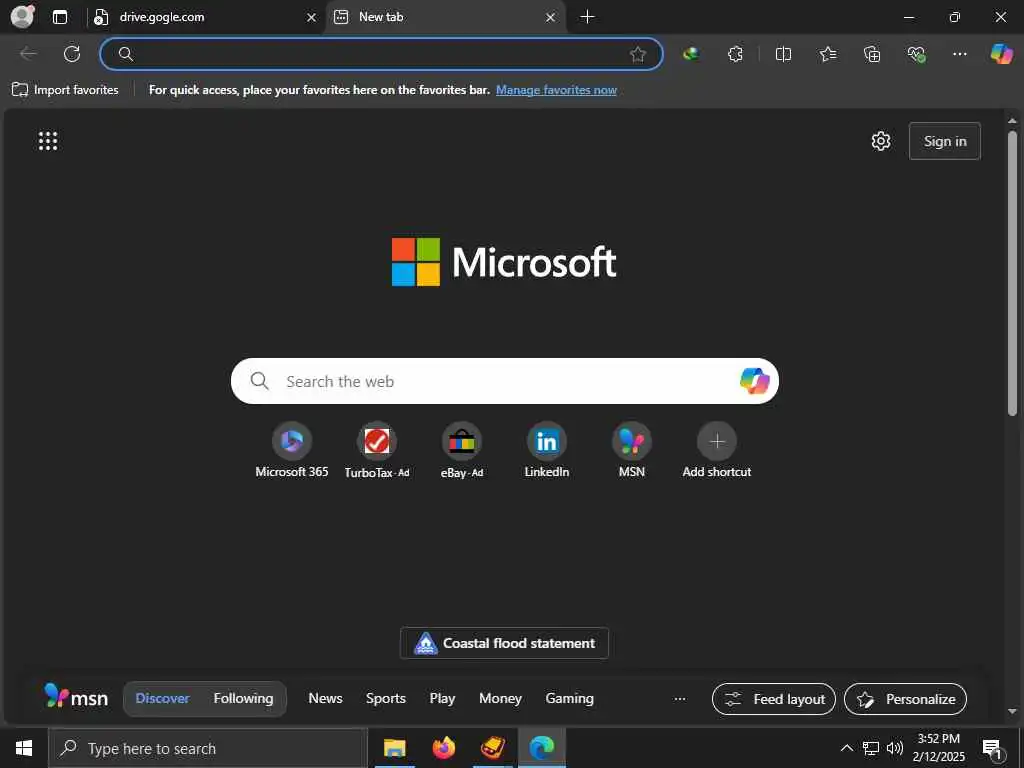Open page settings gear icon
Screen dimensions: 1024x768
[881, 141]
